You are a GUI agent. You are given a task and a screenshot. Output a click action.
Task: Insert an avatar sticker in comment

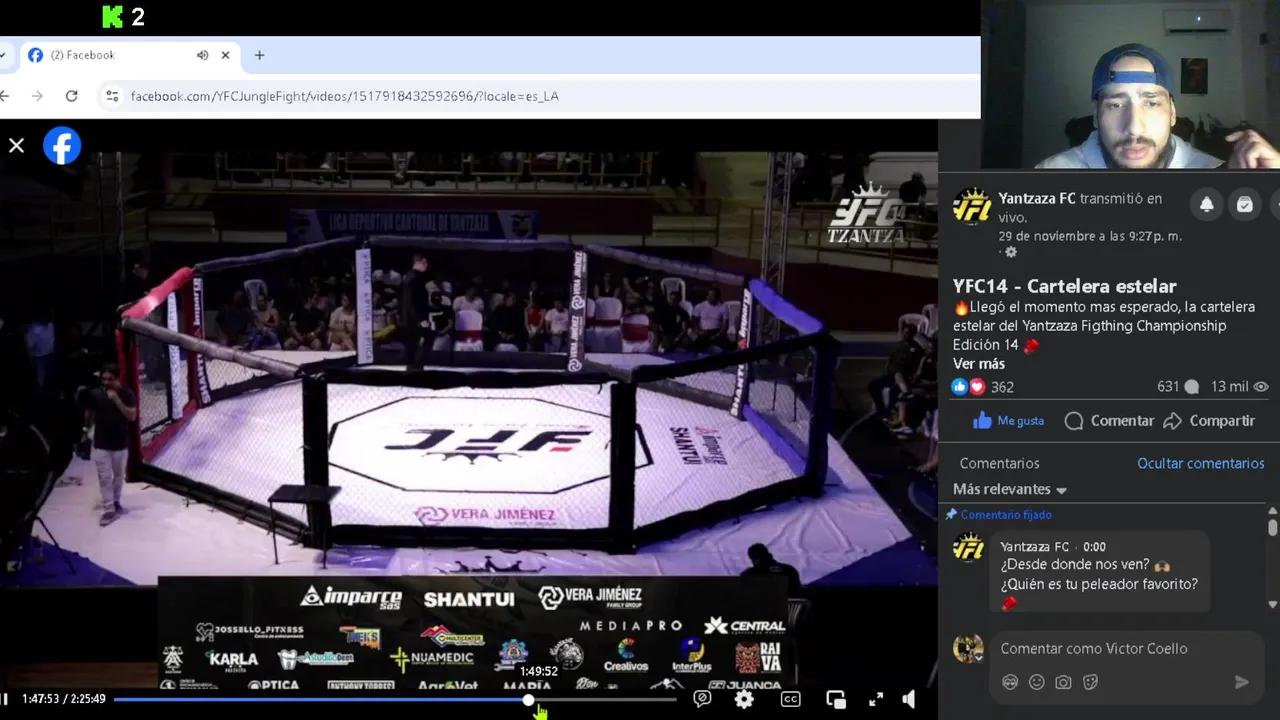tap(1010, 682)
